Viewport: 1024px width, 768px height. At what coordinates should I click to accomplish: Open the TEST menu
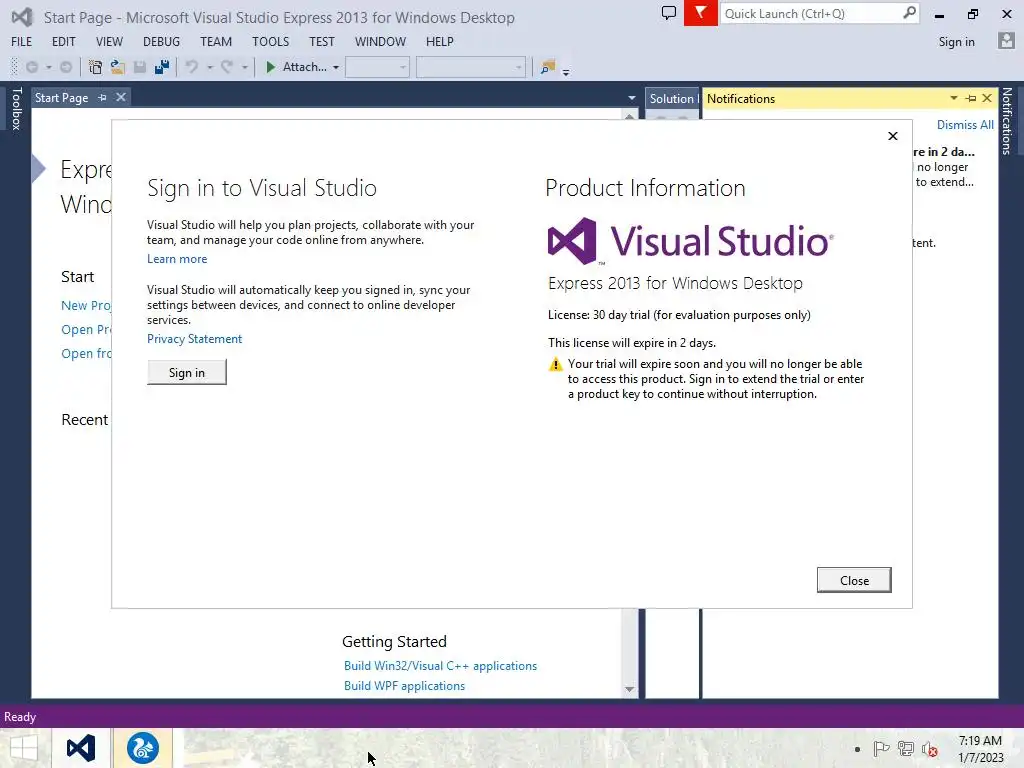click(x=321, y=41)
